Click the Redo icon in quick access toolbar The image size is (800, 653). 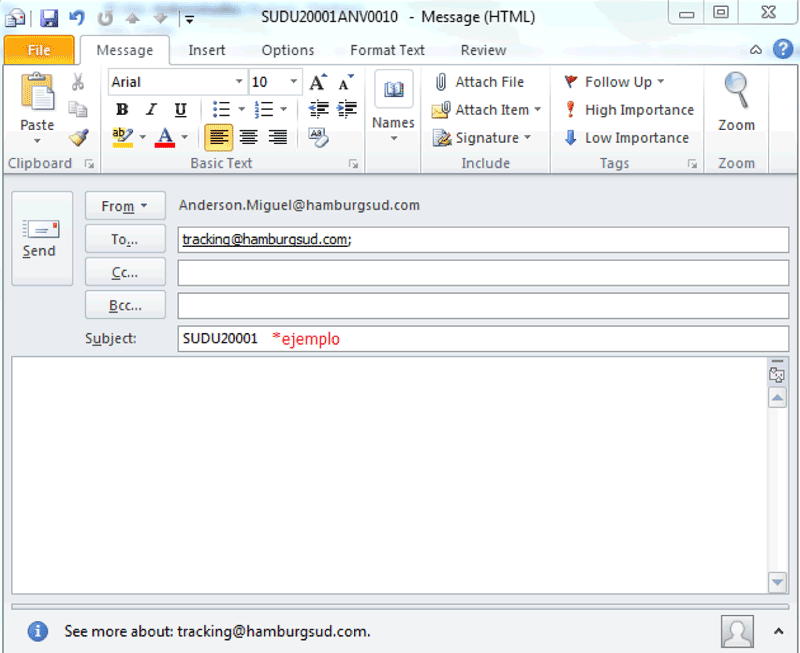click(105, 18)
